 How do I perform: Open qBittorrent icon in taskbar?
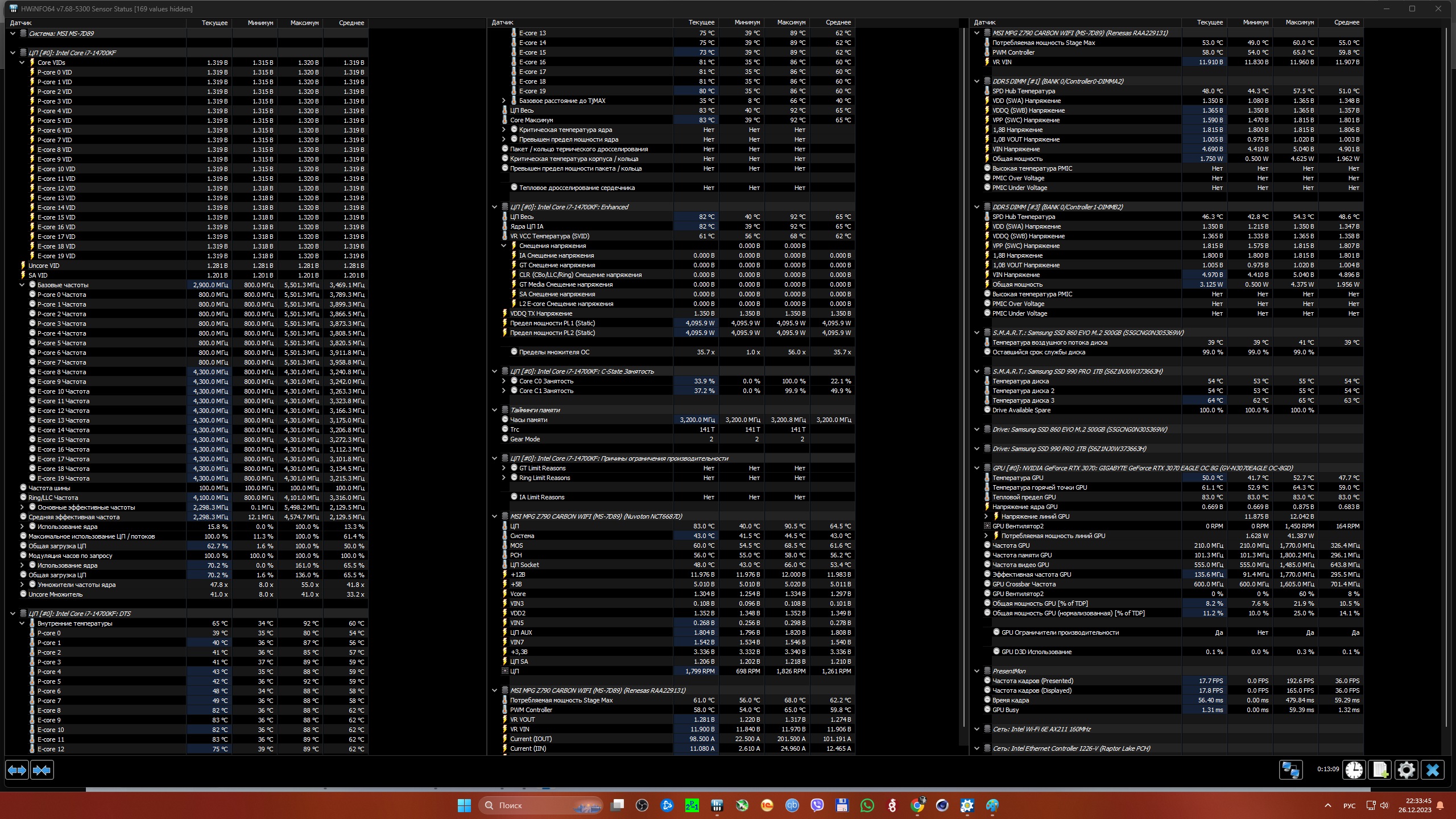pyautogui.click(x=792, y=805)
